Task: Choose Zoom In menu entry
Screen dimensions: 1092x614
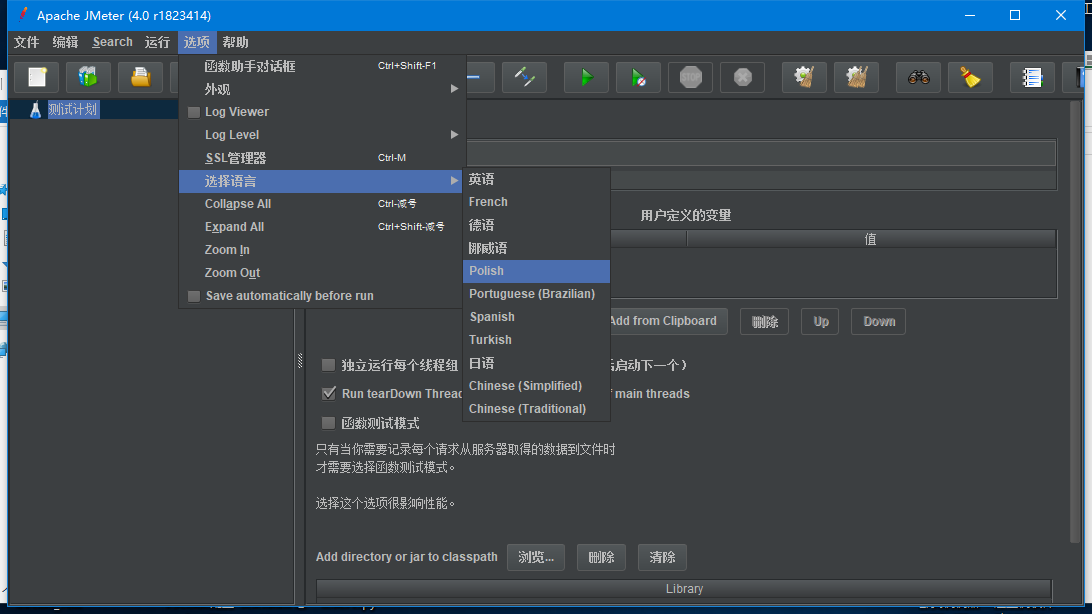Action: point(321,250)
